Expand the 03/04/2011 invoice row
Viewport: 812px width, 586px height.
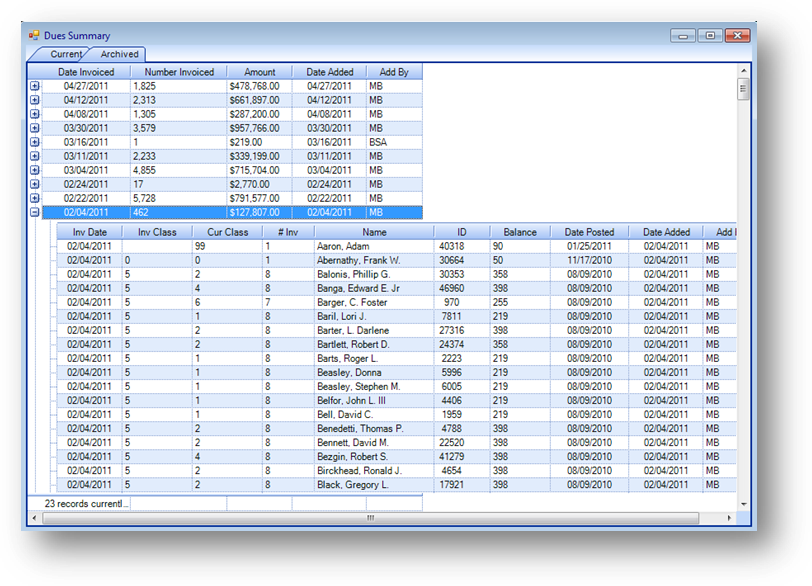point(35,170)
